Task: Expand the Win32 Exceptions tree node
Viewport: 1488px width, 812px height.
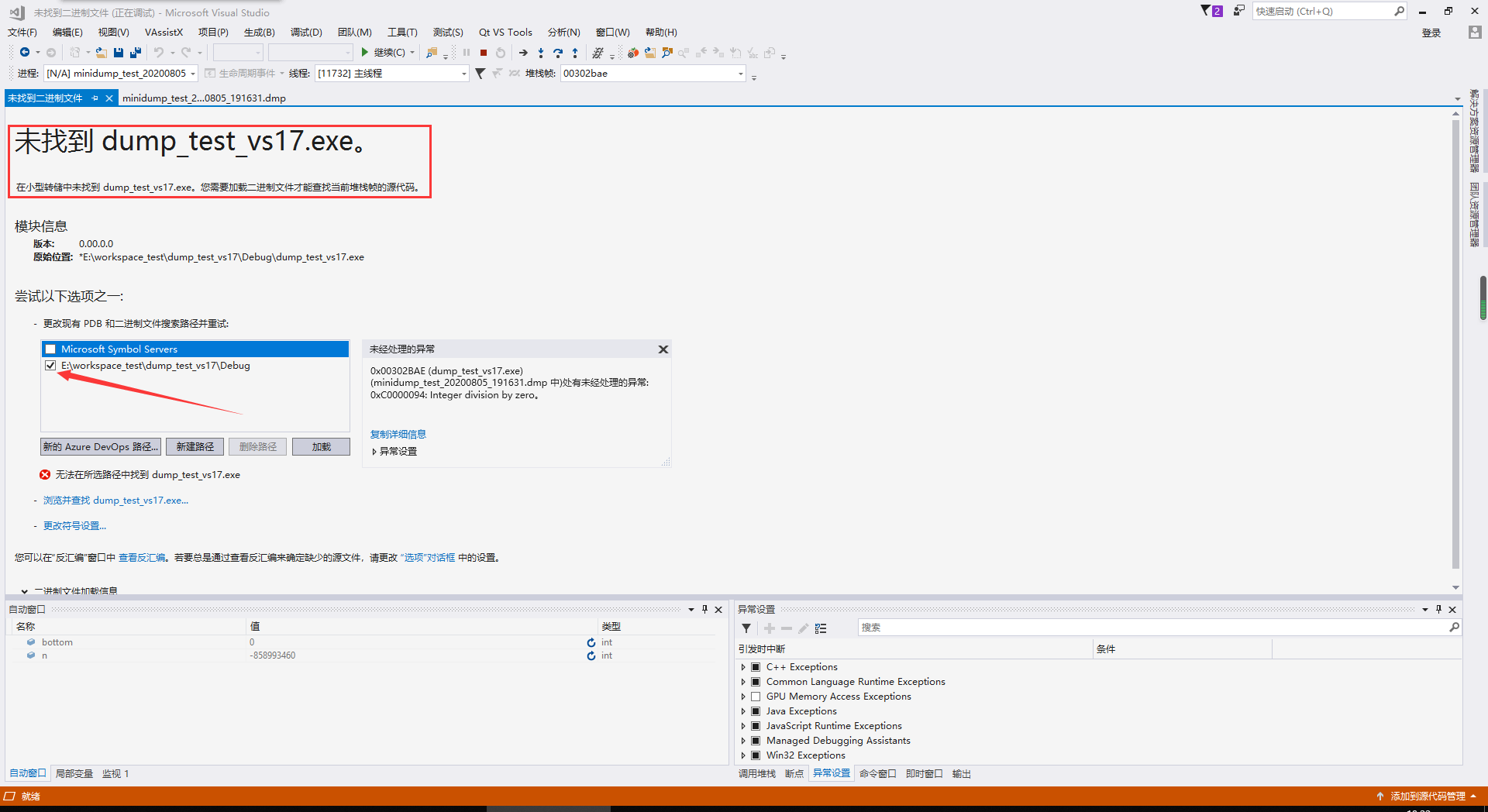Action: pyautogui.click(x=743, y=755)
